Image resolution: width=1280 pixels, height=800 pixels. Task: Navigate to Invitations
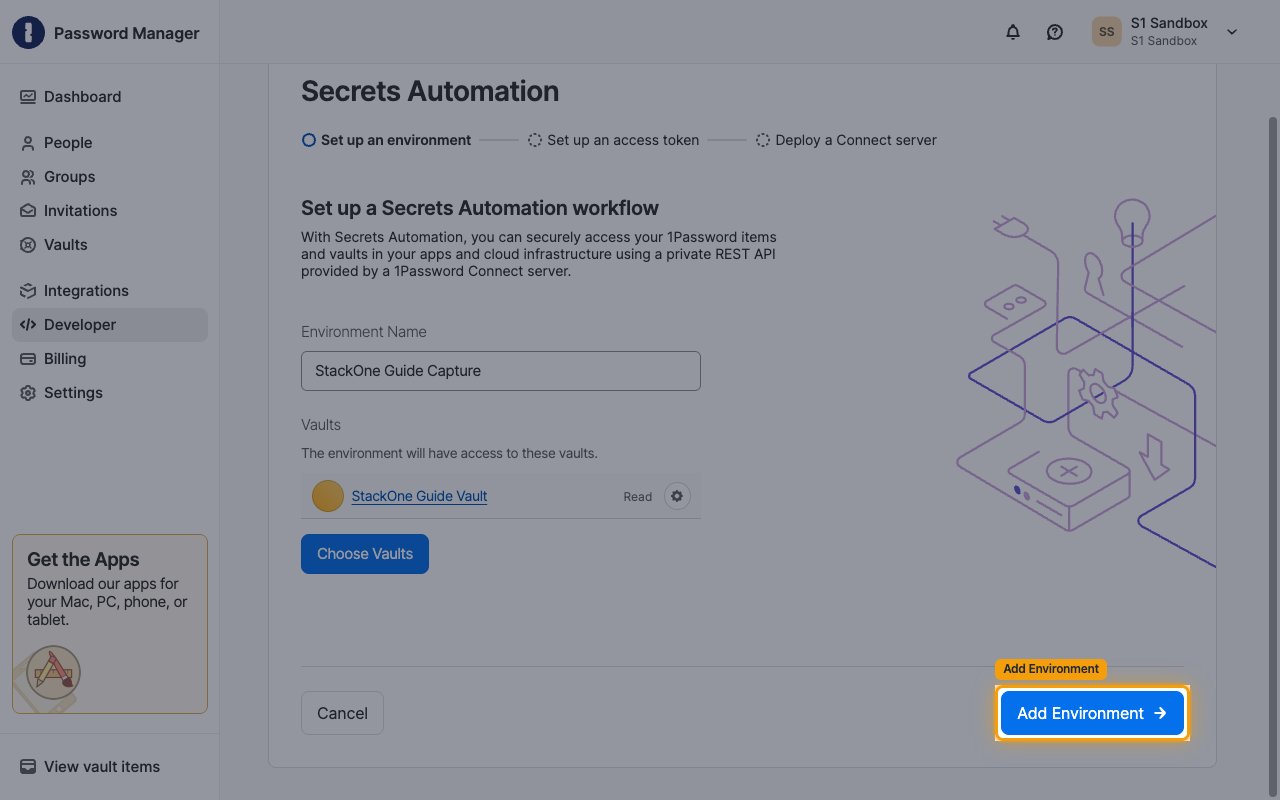[110, 211]
